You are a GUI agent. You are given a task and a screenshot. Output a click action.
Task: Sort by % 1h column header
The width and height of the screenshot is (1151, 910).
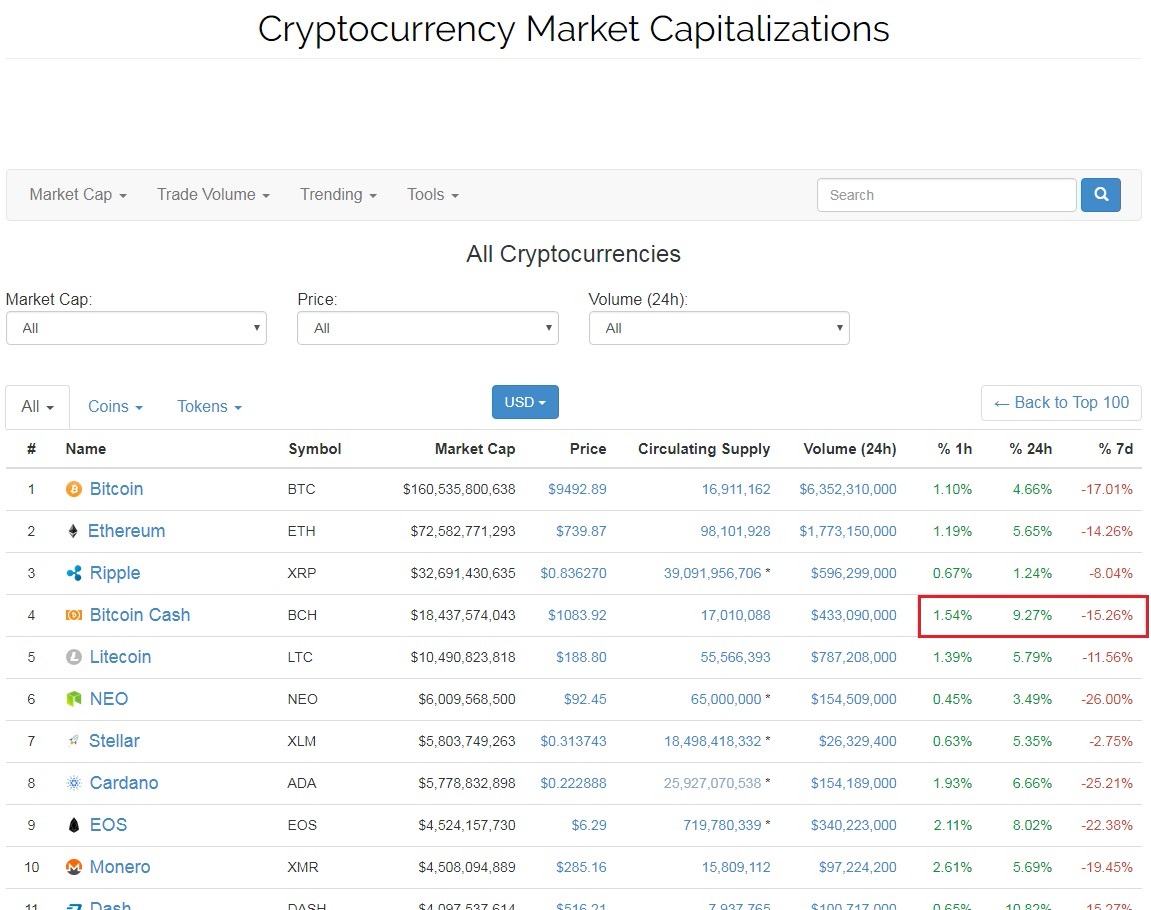954,448
